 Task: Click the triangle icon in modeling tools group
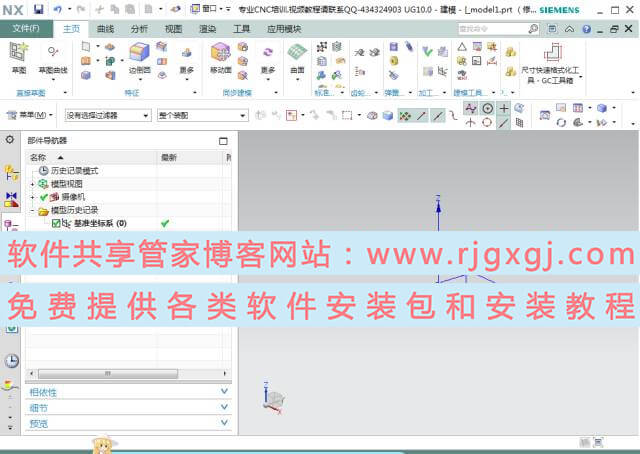tap(462, 47)
